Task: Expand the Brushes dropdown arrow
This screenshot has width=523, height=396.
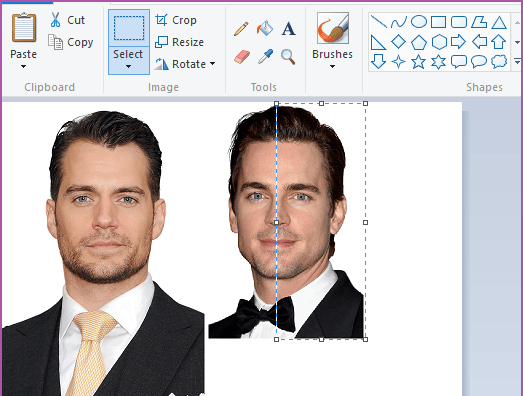Action: pos(332,66)
